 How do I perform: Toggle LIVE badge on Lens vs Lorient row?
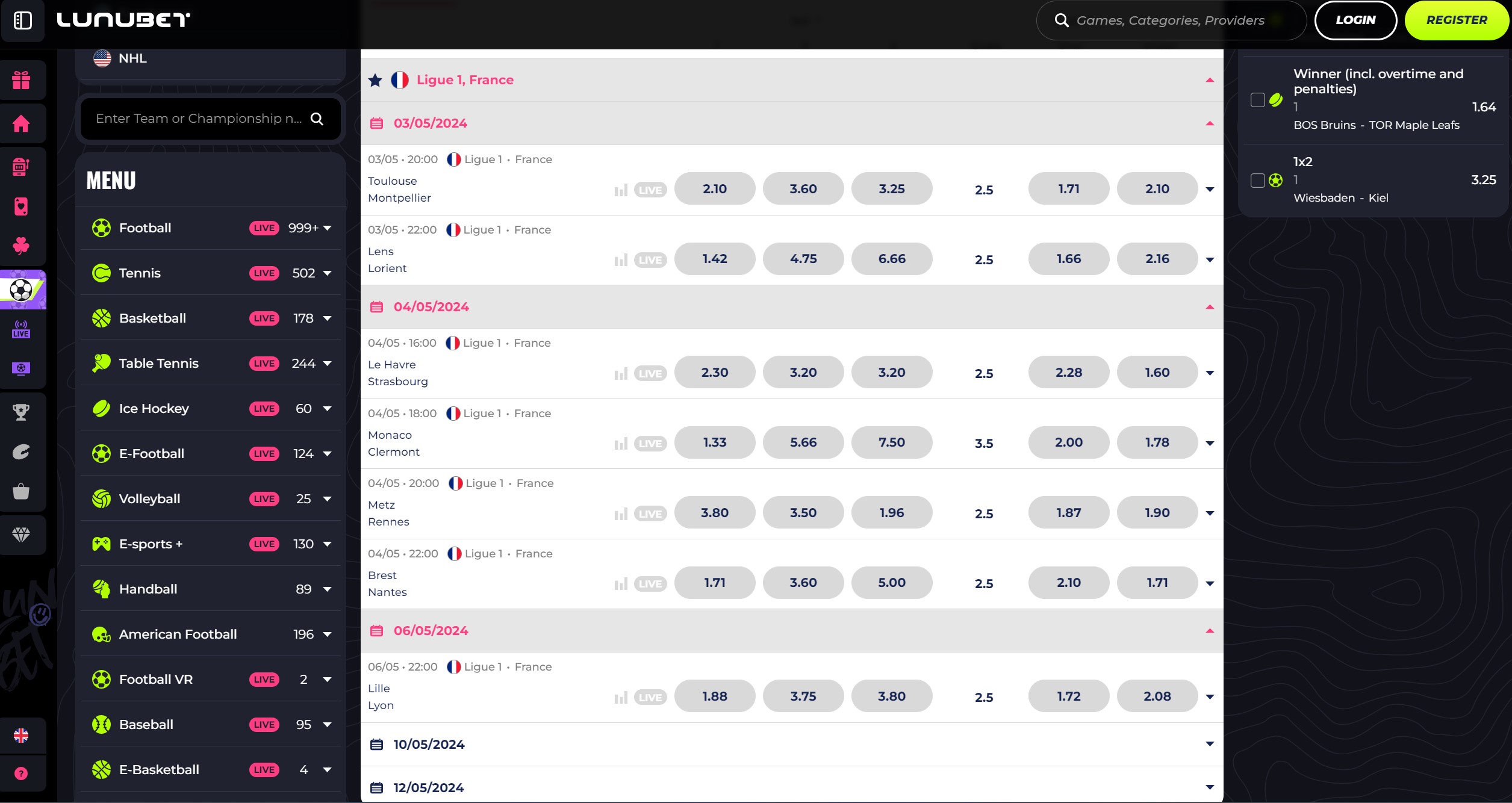650,260
